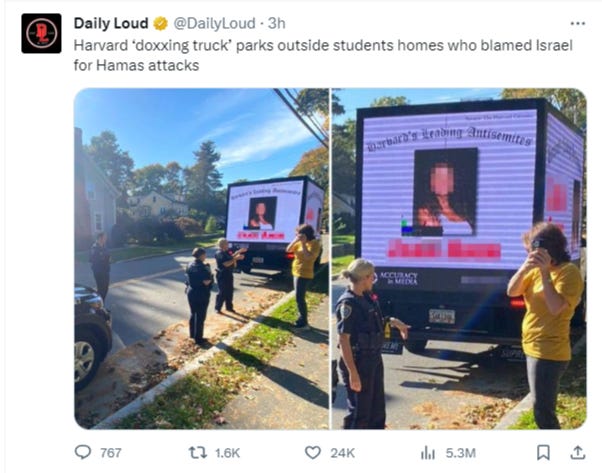Click the 767 replies count

tap(111, 453)
